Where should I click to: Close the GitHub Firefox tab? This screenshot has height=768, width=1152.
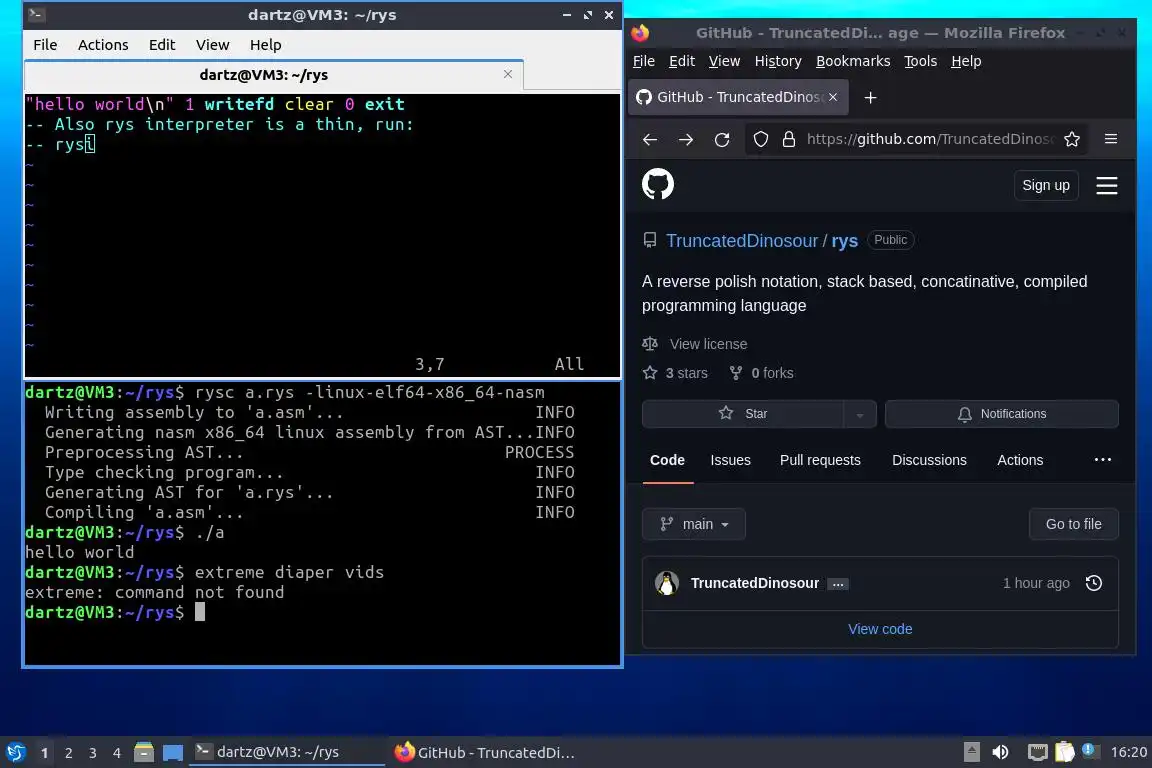click(833, 97)
